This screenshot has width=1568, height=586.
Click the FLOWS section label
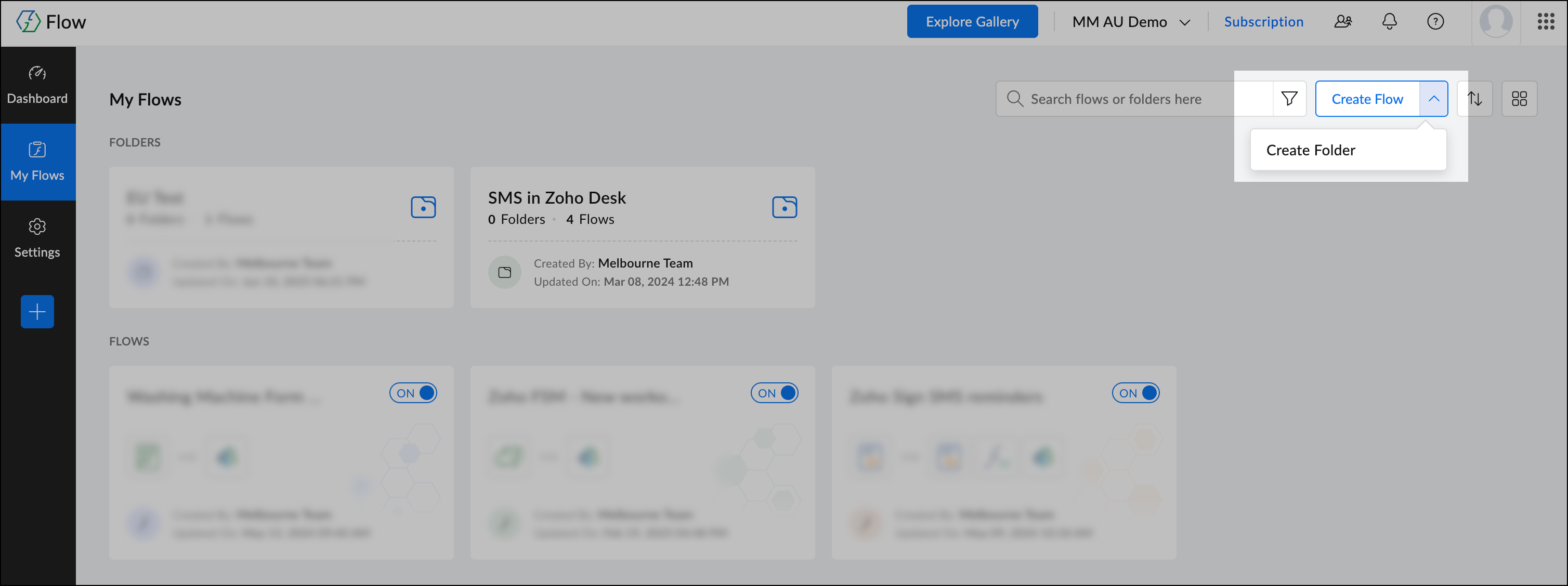[x=129, y=341]
